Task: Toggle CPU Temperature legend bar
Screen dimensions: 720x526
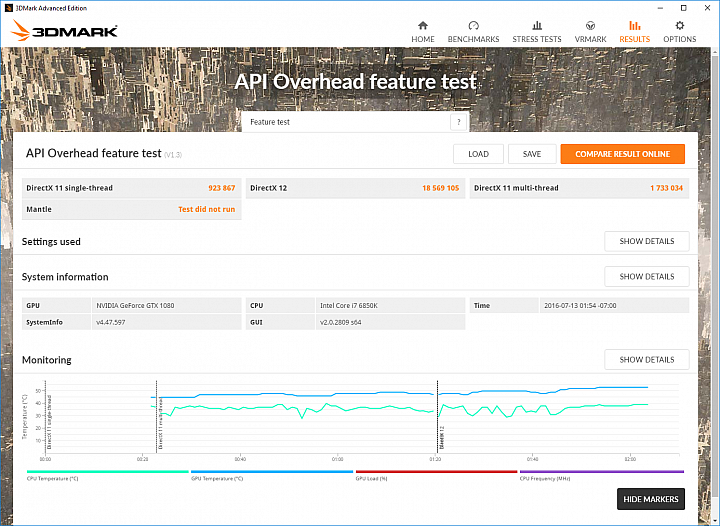Action: click(x=108, y=471)
